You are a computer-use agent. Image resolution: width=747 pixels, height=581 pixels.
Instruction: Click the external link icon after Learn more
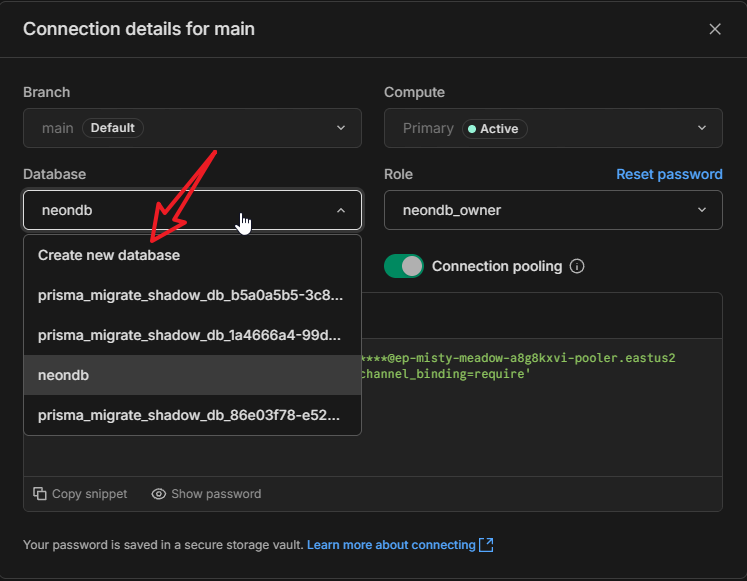coord(486,545)
